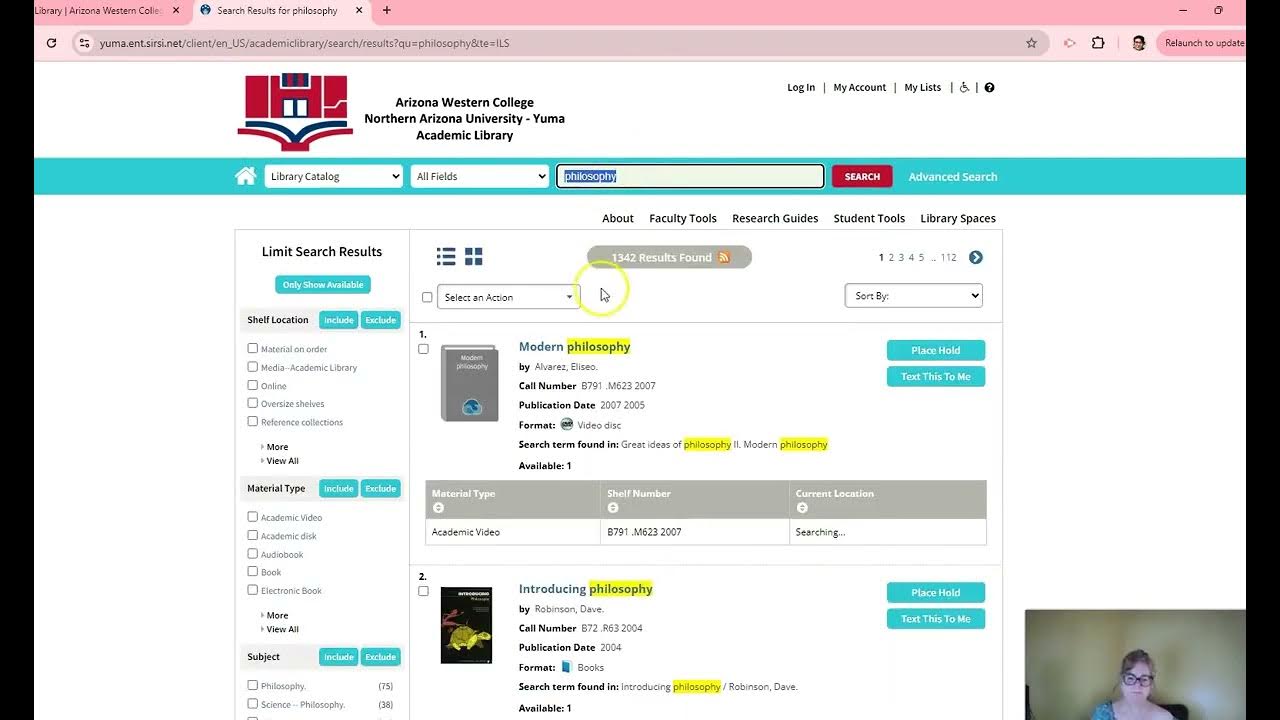
Task: Open new browser tab
Action: click(x=387, y=11)
